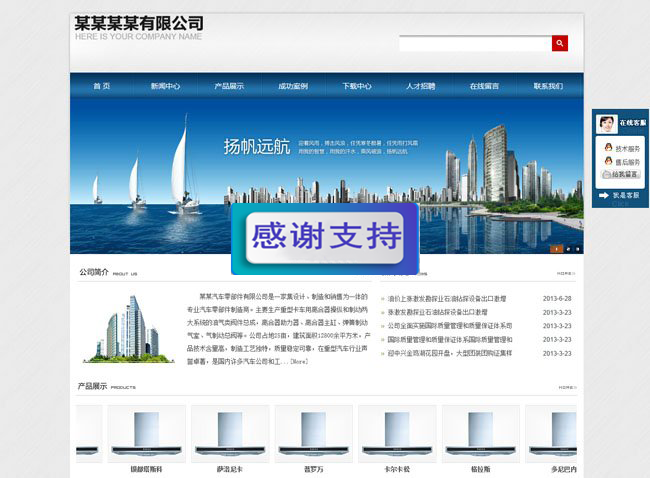Click the 给我留言 button in service panel
Viewport: 650px width, 478px height.
[621, 175]
